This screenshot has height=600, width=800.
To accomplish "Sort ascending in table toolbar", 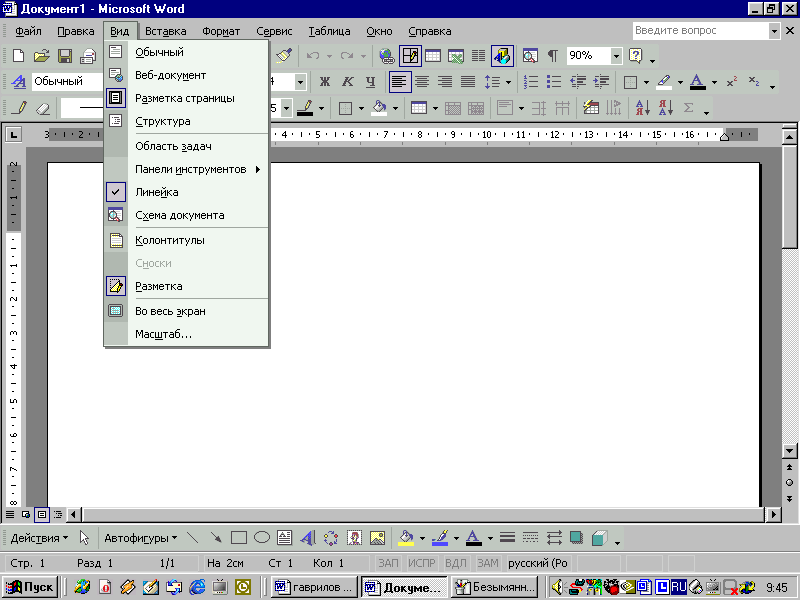I will [x=642, y=108].
